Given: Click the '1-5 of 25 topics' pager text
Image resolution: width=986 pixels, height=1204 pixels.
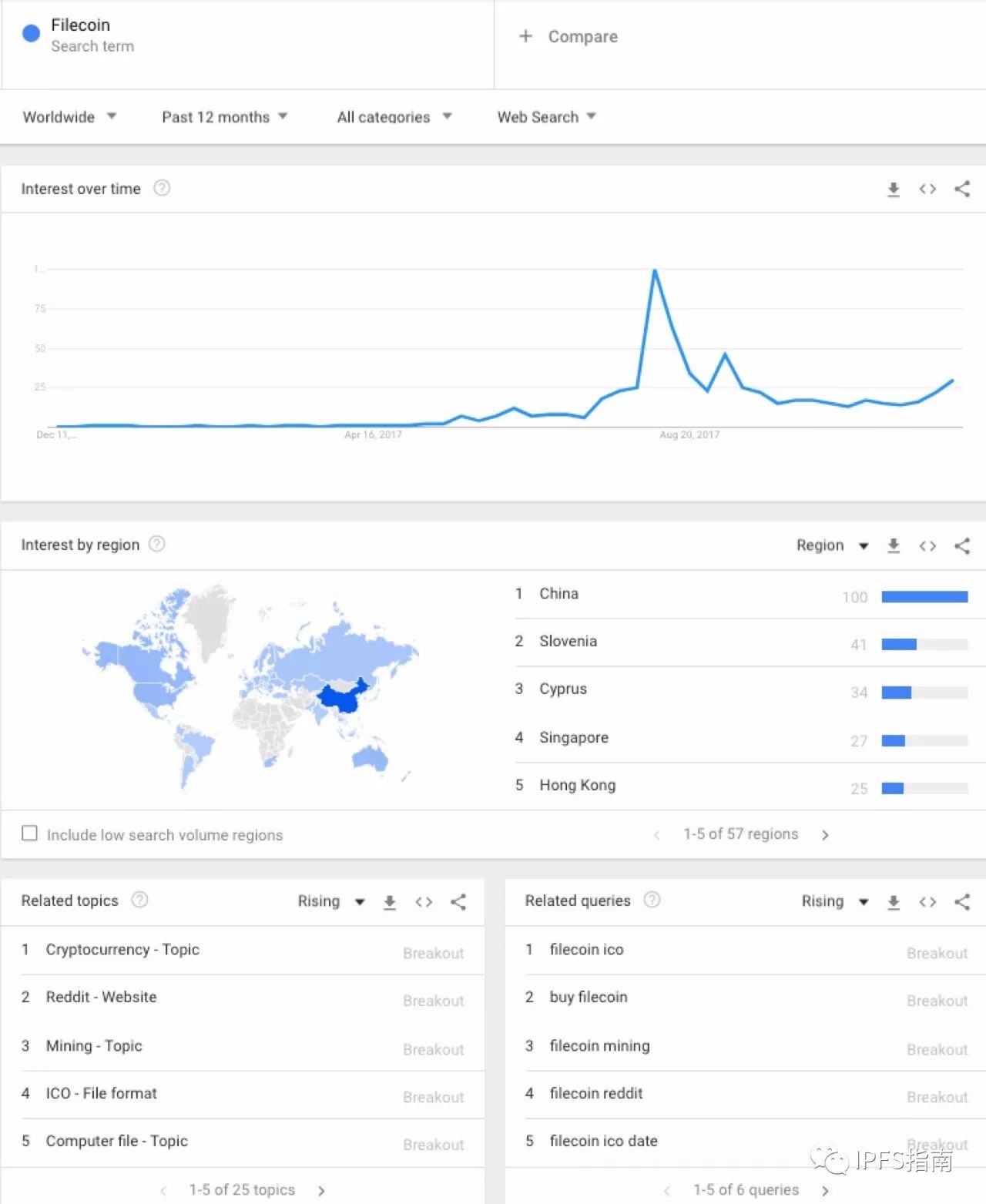Looking at the screenshot, I should point(242,1190).
